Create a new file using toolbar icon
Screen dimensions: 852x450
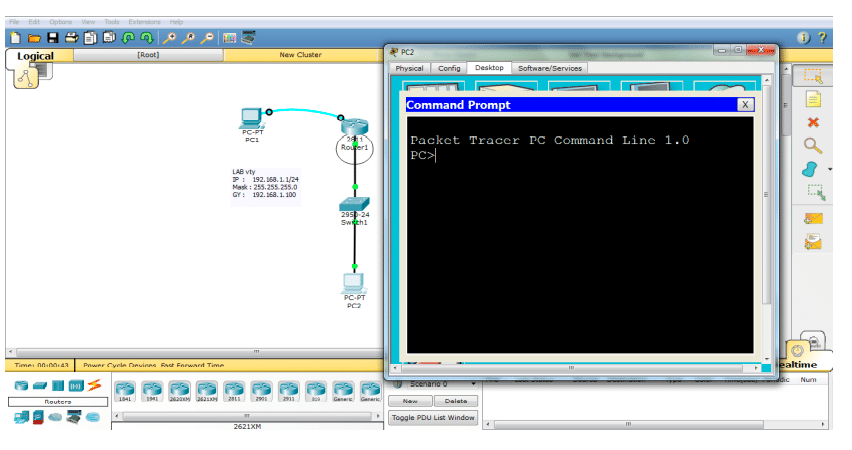point(15,38)
